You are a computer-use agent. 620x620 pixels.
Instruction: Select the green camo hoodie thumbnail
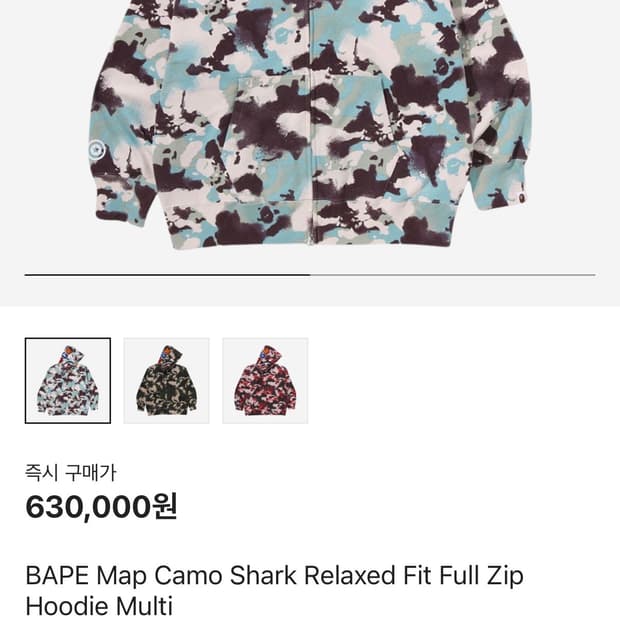tap(166, 380)
